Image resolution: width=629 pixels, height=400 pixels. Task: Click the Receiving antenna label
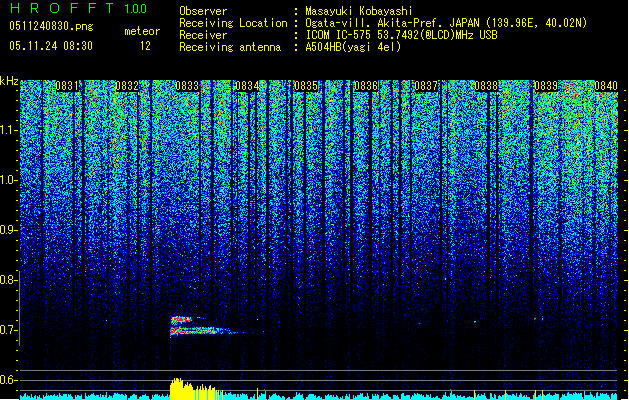click(x=230, y=47)
